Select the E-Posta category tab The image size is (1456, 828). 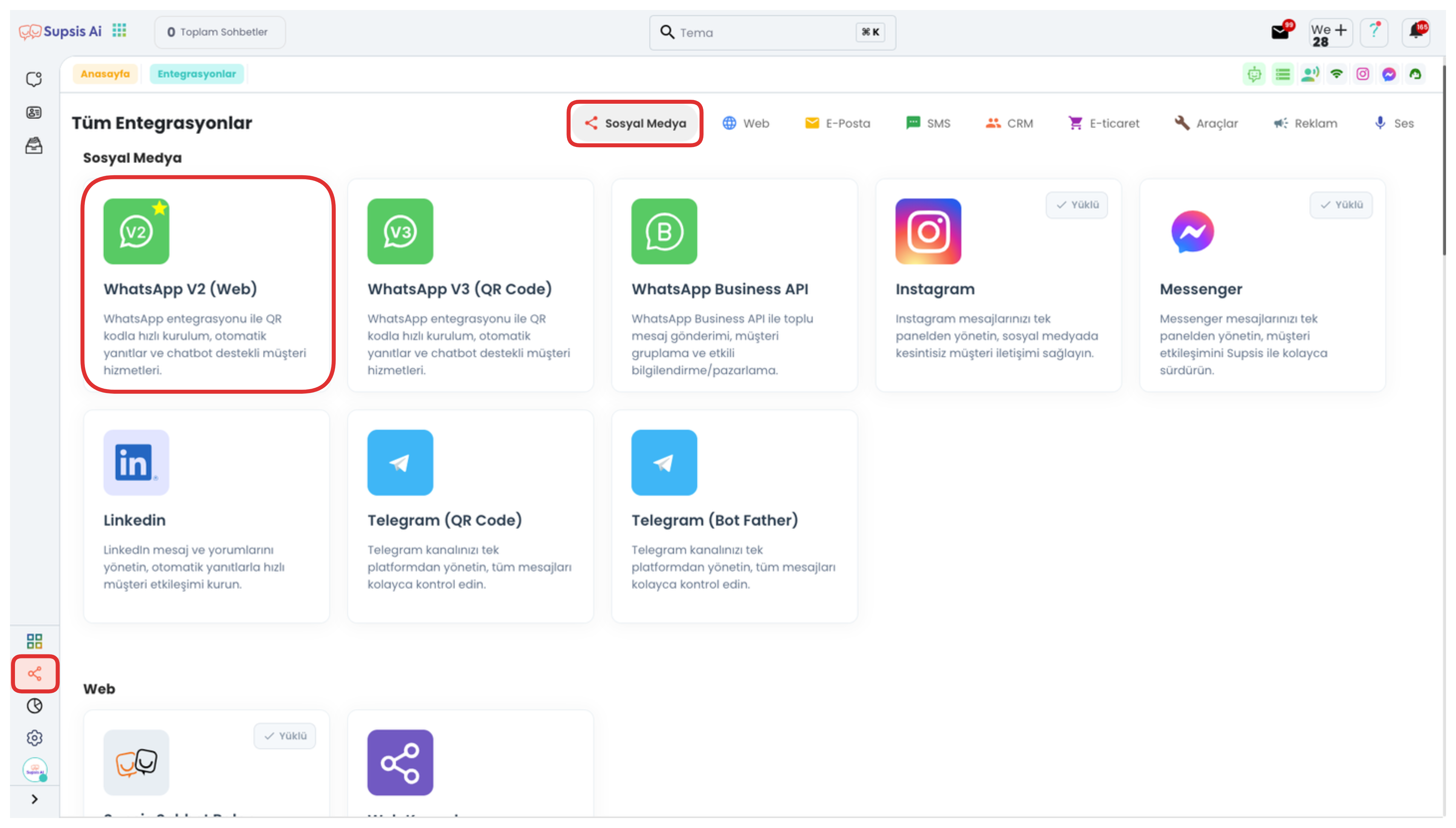coord(837,123)
